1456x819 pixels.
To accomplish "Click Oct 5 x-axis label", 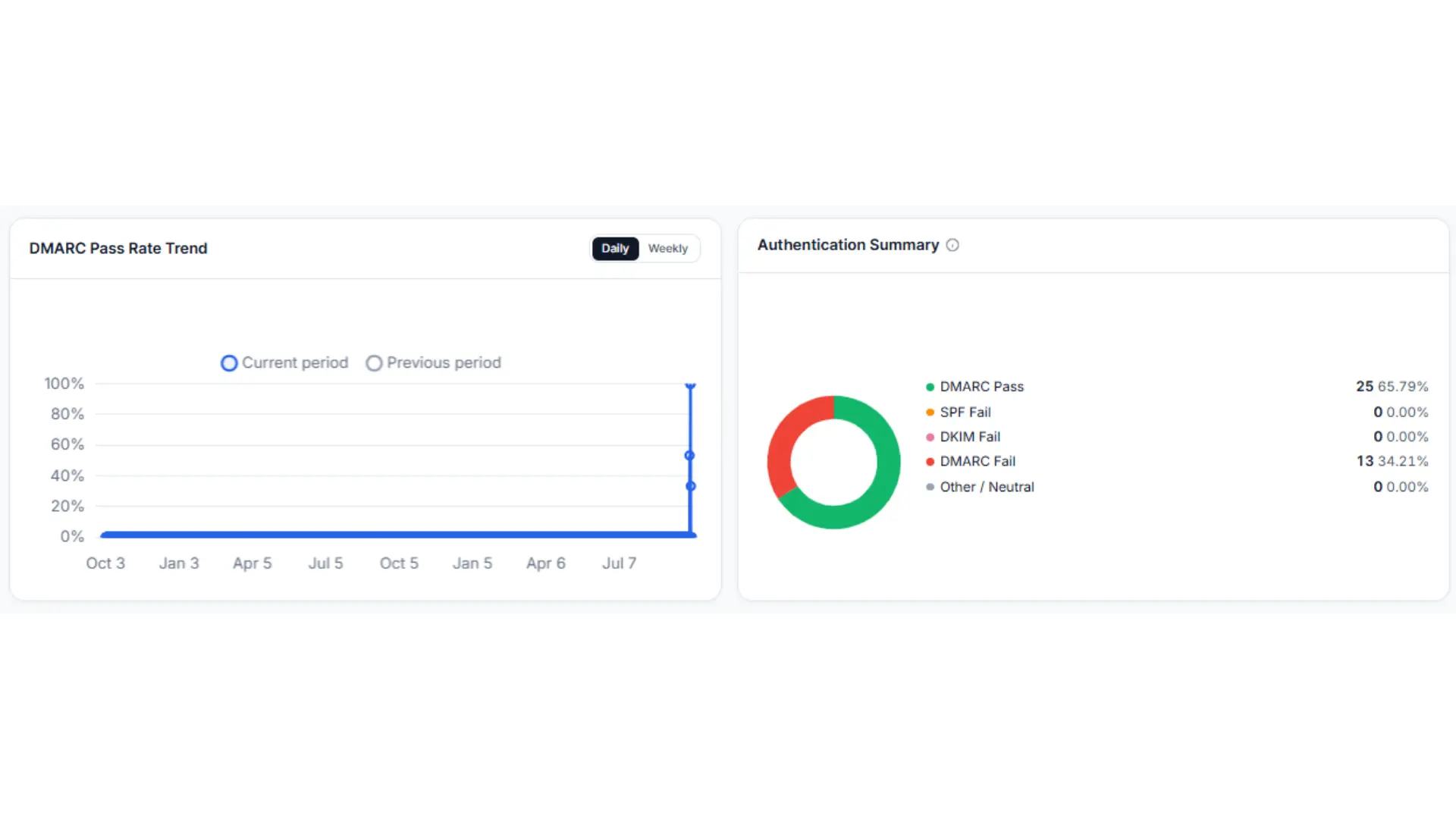I will pos(399,563).
